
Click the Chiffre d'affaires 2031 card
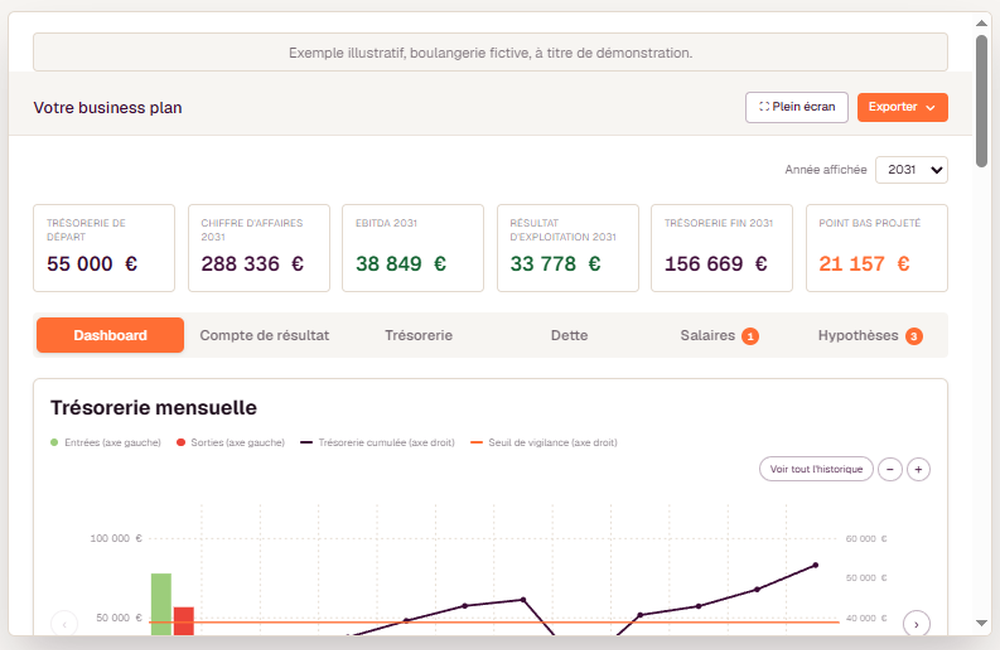click(x=259, y=248)
